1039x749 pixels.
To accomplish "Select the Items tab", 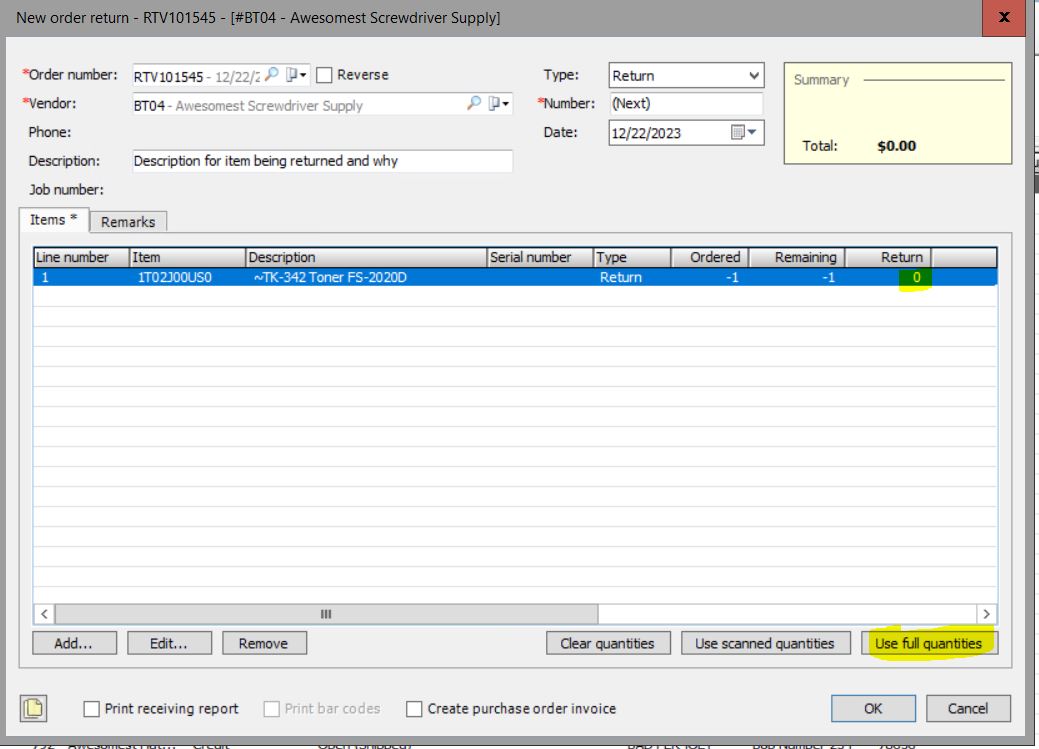I will pyautogui.click(x=54, y=220).
